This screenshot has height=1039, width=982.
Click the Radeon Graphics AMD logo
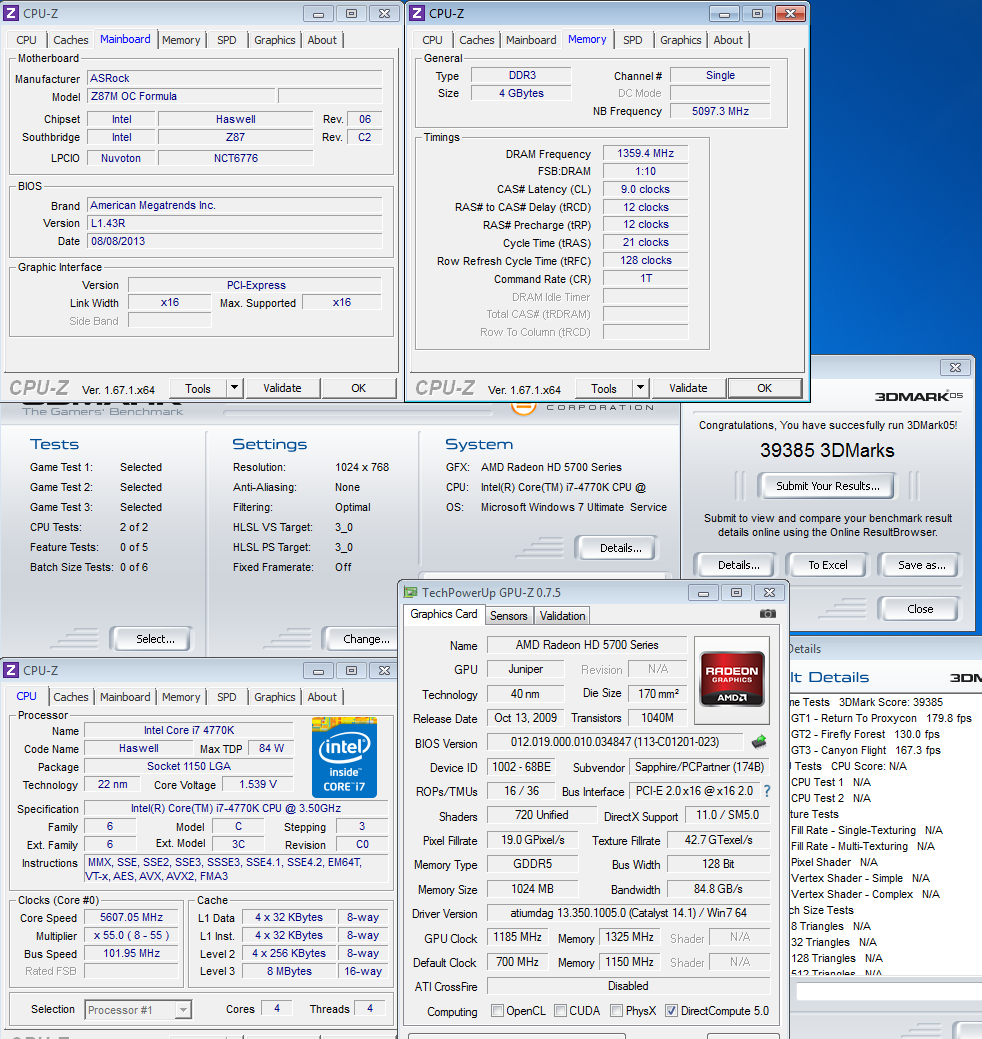(732, 679)
